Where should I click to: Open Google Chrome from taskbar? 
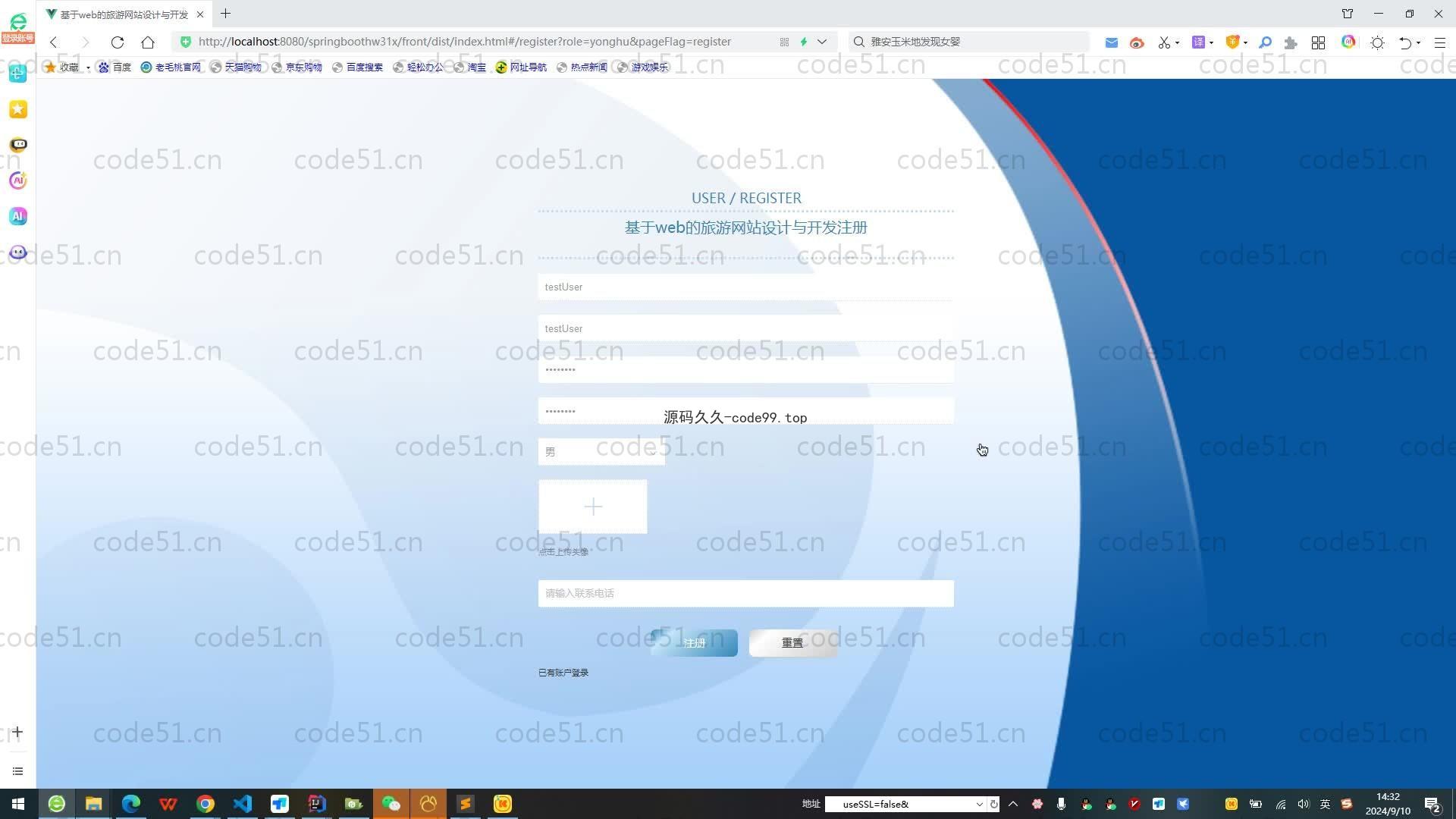(206, 804)
